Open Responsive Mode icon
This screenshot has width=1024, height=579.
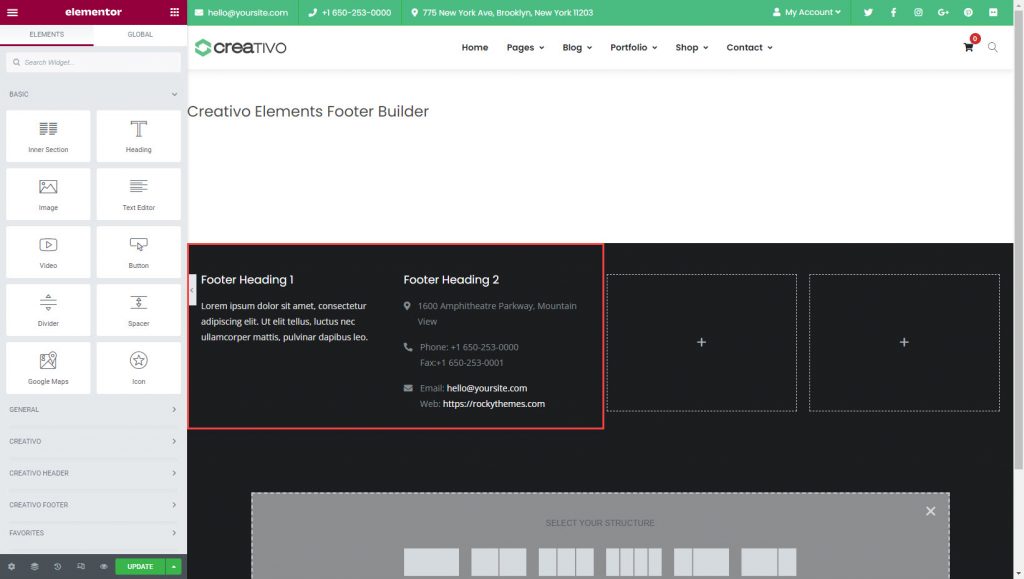point(81,567)
